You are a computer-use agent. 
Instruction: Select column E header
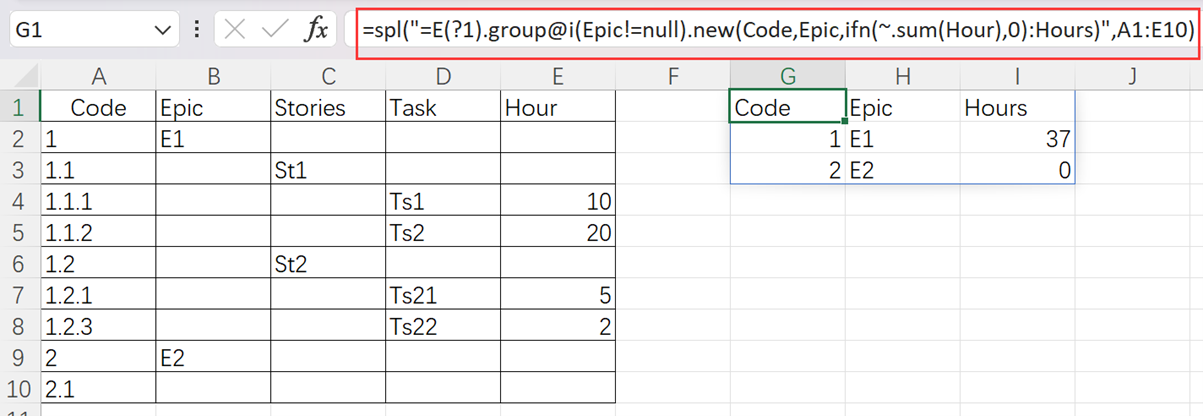pyautogui.click(x=557, y=75)
